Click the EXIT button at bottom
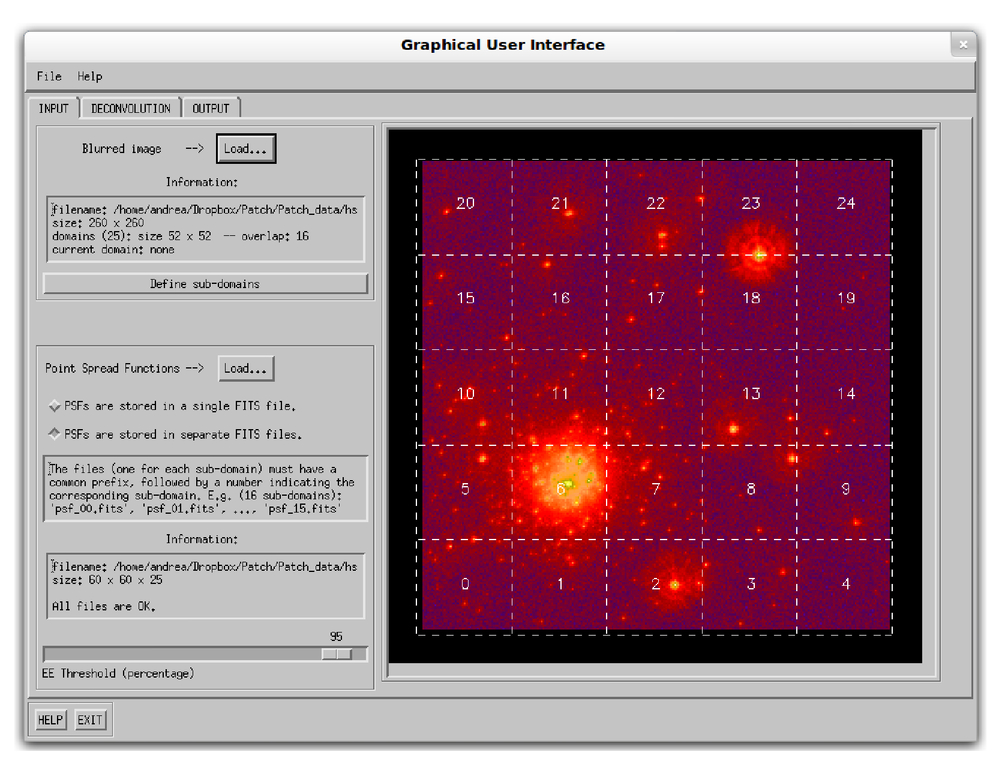Image resolution: width=996 pixels, height=758 pixels. click(x=90, y=720)
